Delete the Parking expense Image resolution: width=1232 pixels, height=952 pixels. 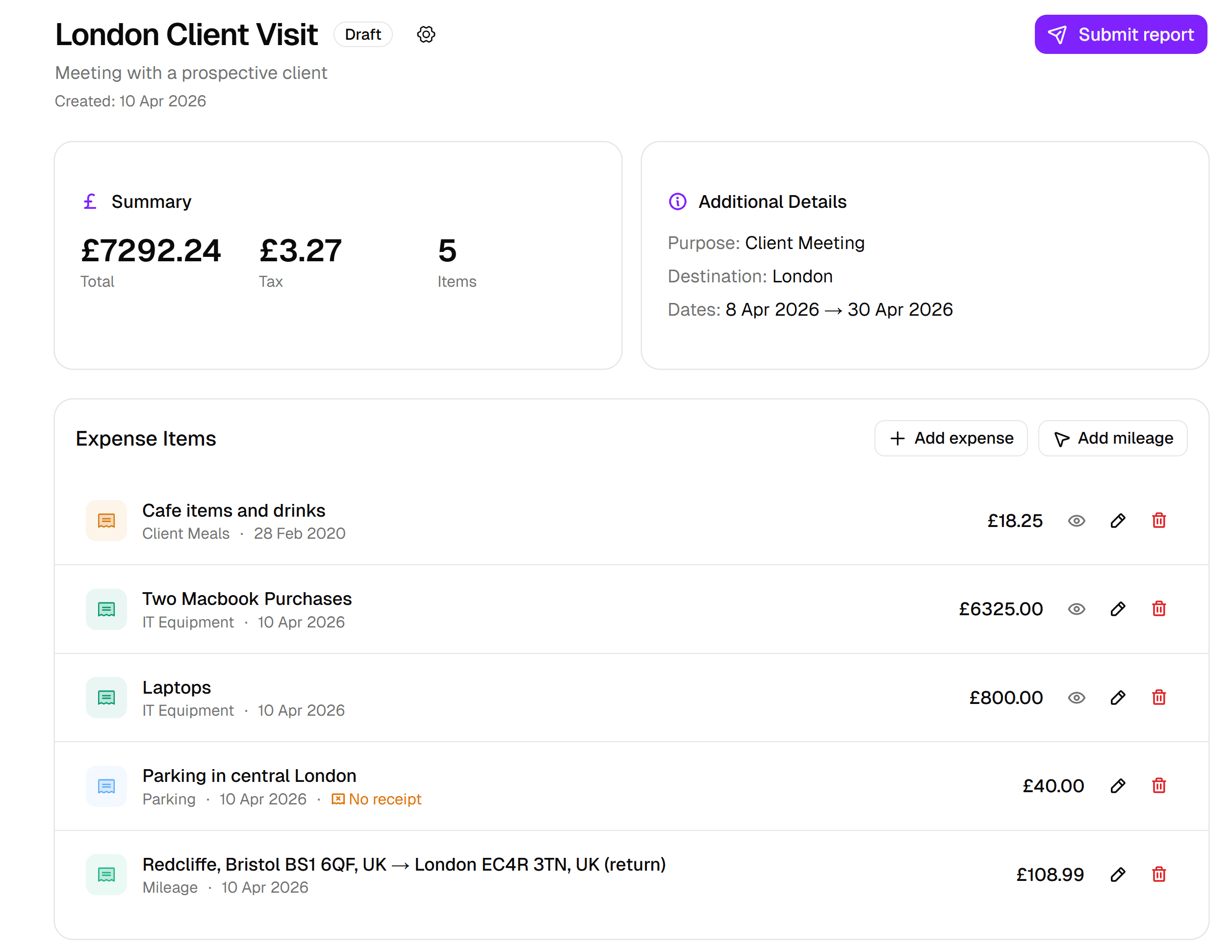(1158, 786)
